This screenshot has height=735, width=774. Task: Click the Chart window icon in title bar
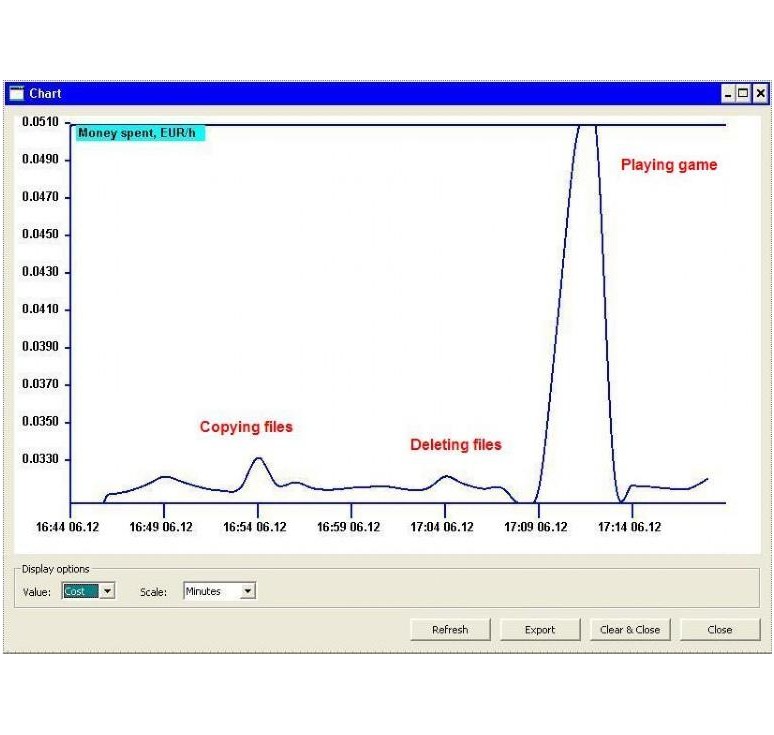click(16, 93)
